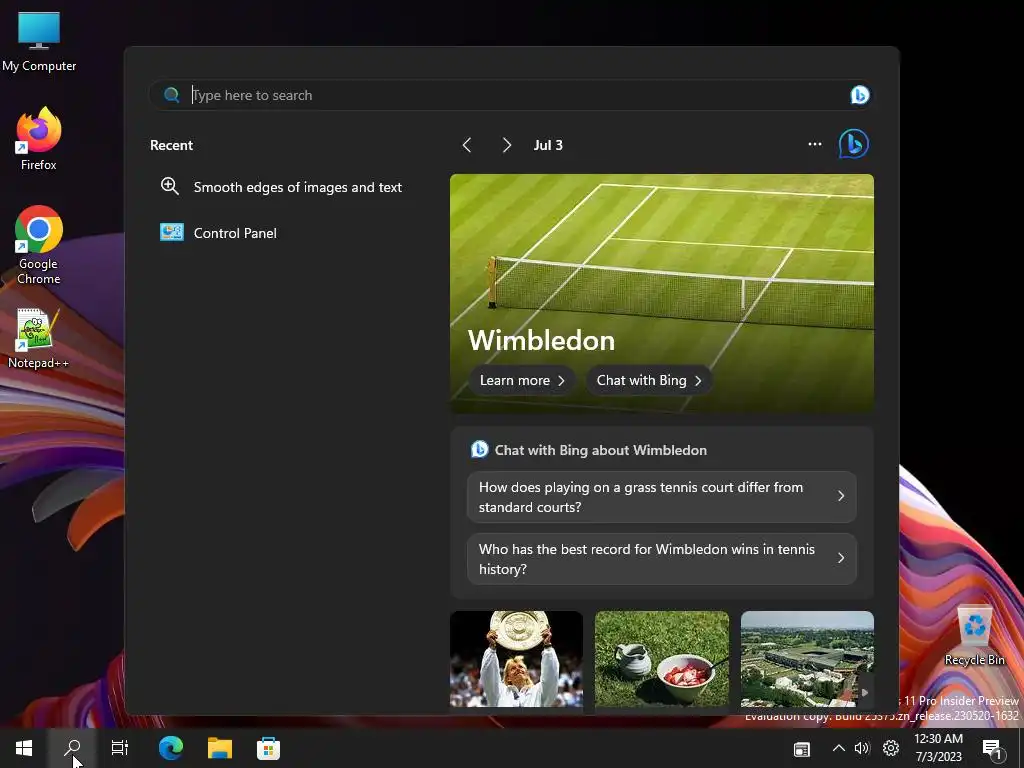Viewport: 1024px width, 768px height.
Task: Open Firefox desktop shortcut
Action: pos(39,139)
